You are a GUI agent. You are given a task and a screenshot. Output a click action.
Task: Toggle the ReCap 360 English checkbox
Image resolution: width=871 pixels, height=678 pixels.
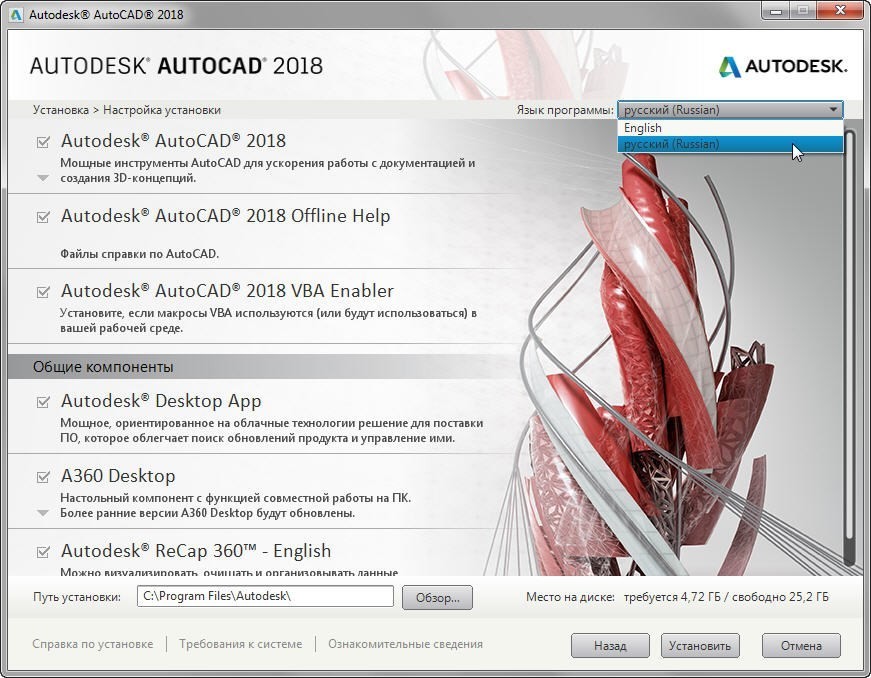pyautogui.click(x=43, y=551)
